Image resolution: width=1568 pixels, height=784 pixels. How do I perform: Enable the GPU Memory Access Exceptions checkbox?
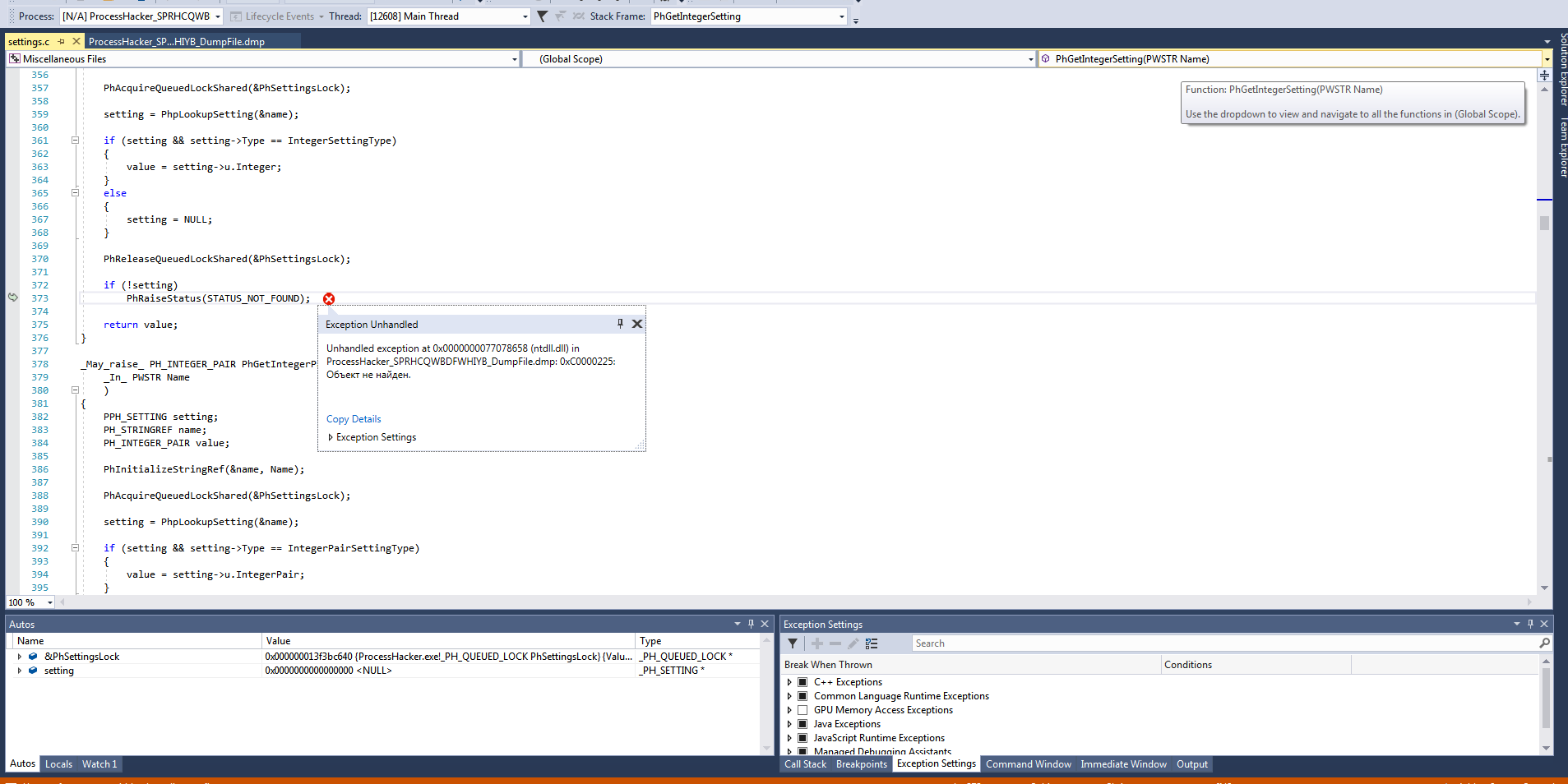(803, 709)
